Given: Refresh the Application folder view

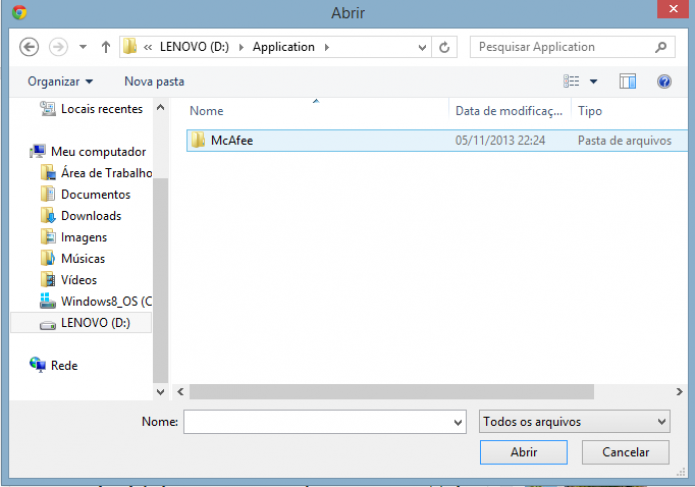Looking at the screenshot, I should (444, 47).
